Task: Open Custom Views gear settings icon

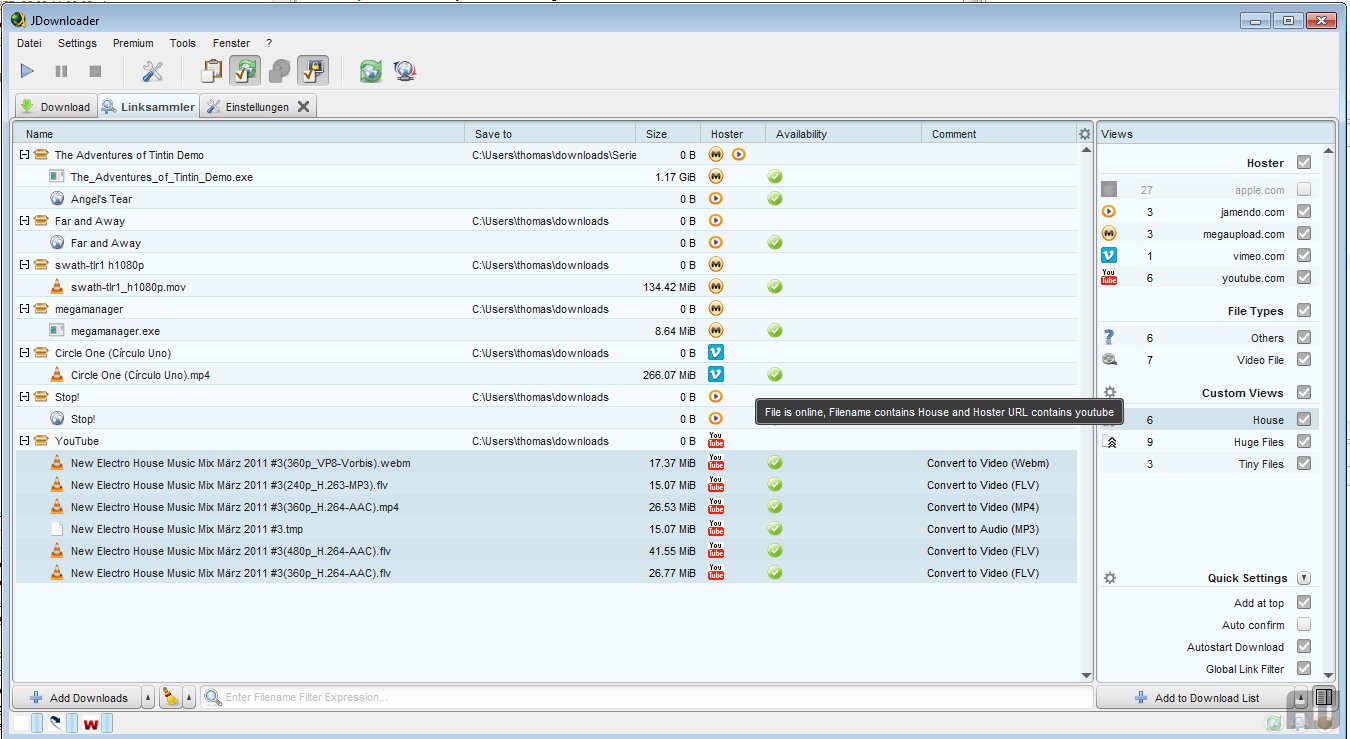Action: pos(1109,393)
